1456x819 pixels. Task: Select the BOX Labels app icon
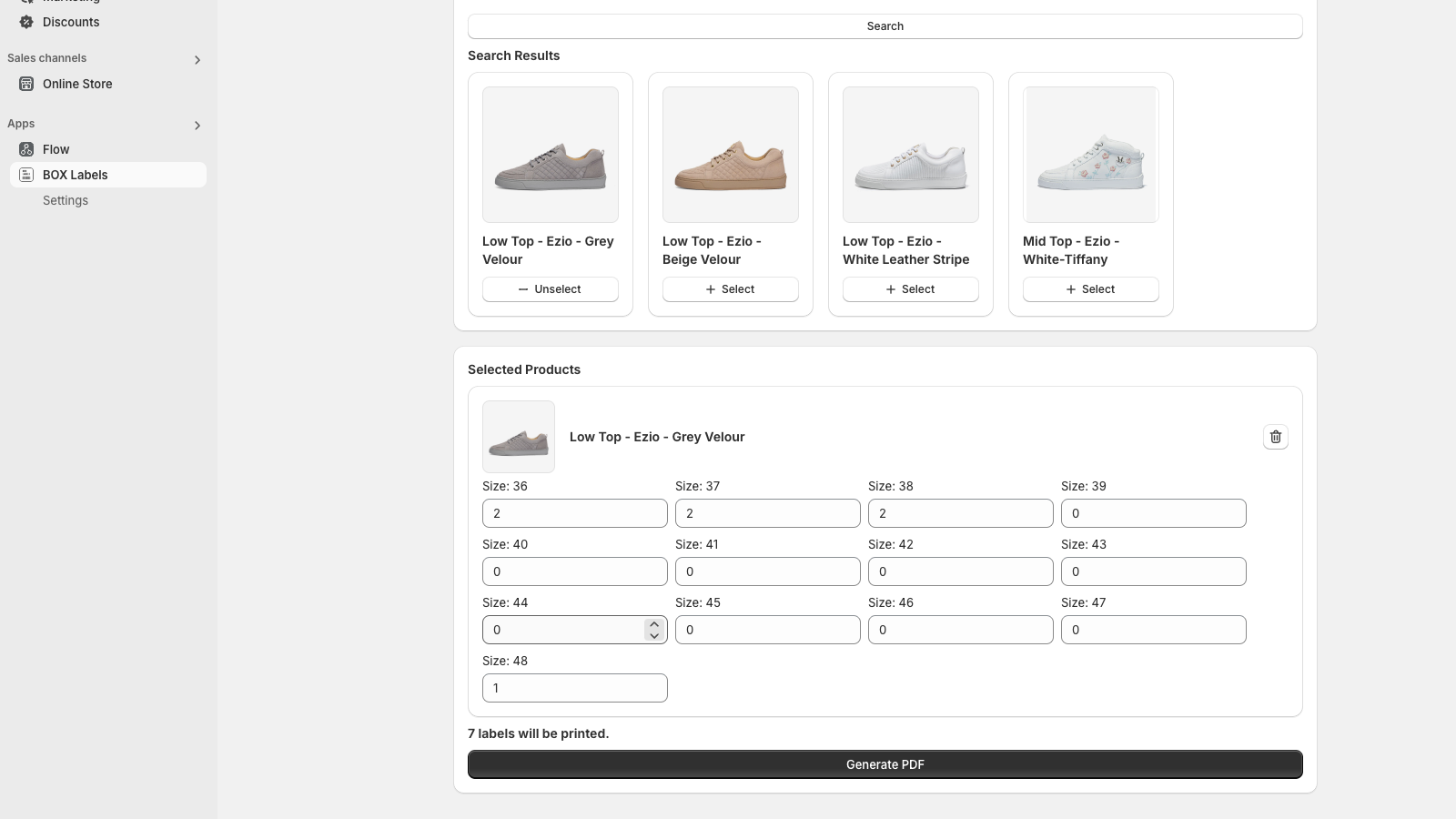point(25,175)
